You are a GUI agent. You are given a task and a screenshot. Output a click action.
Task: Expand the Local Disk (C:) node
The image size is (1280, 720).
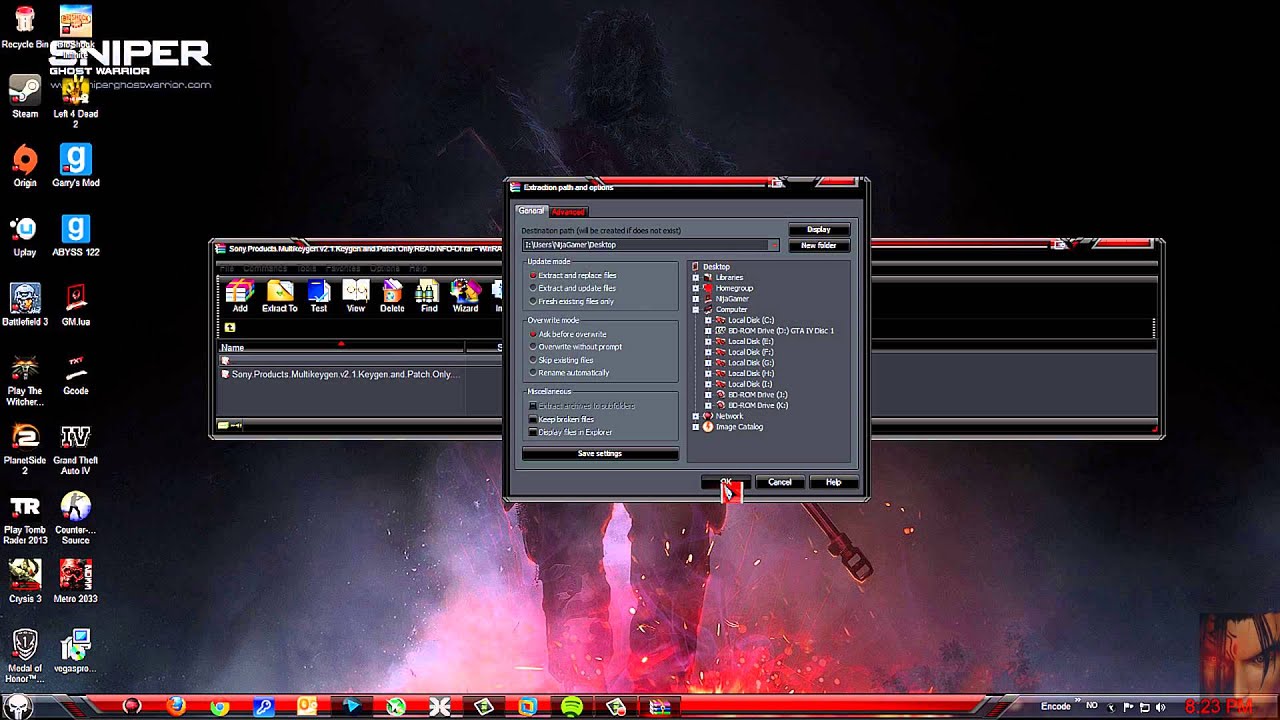(x=708, y=320)
